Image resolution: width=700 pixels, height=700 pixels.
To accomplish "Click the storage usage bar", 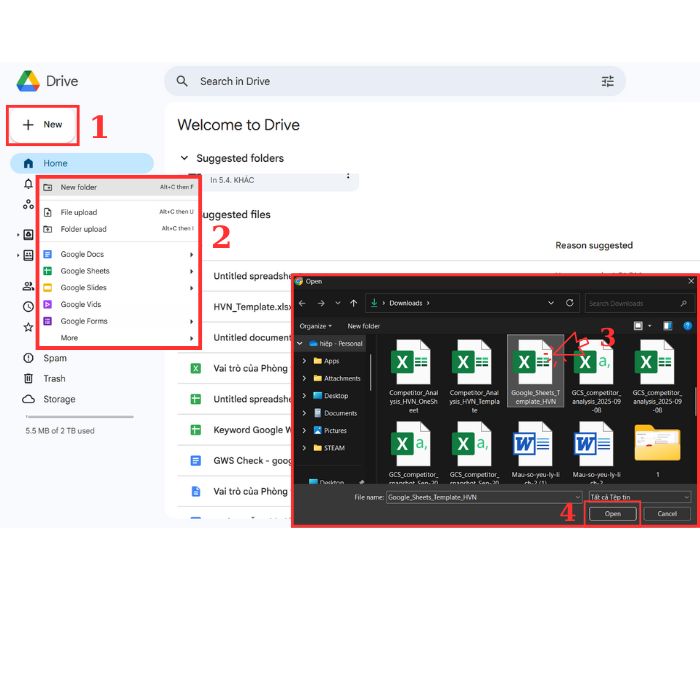I will (79, 417).
